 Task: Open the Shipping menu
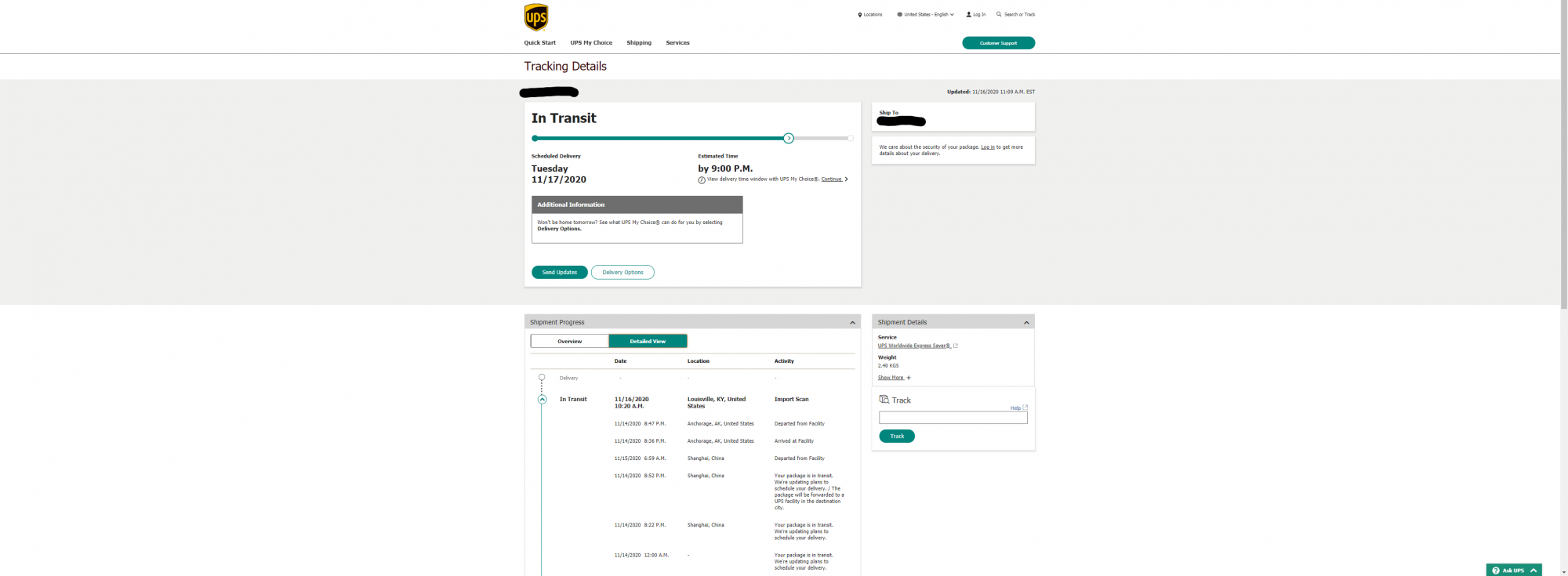639,43
